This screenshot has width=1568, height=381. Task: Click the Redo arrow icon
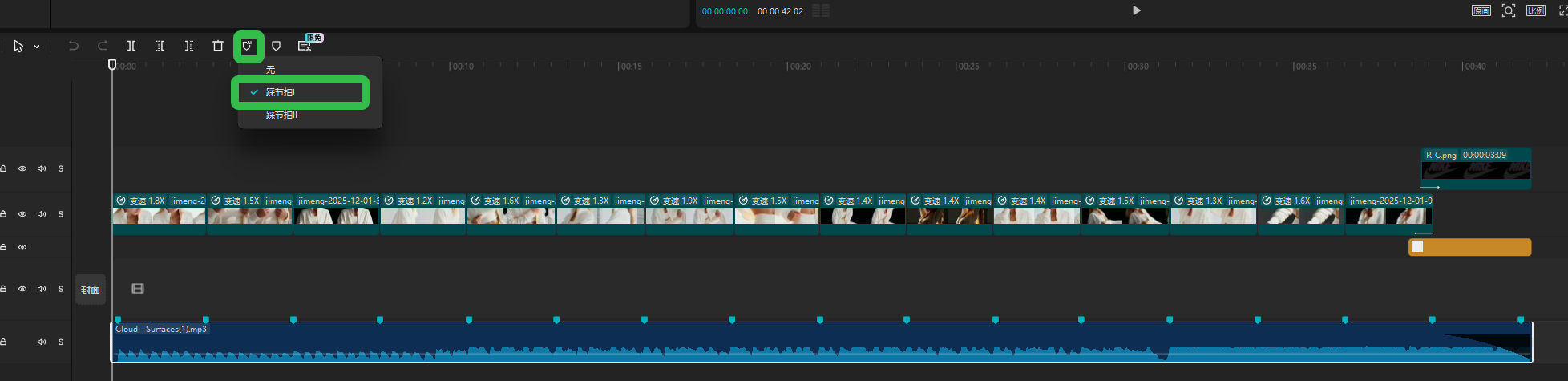tap(103, 46)
